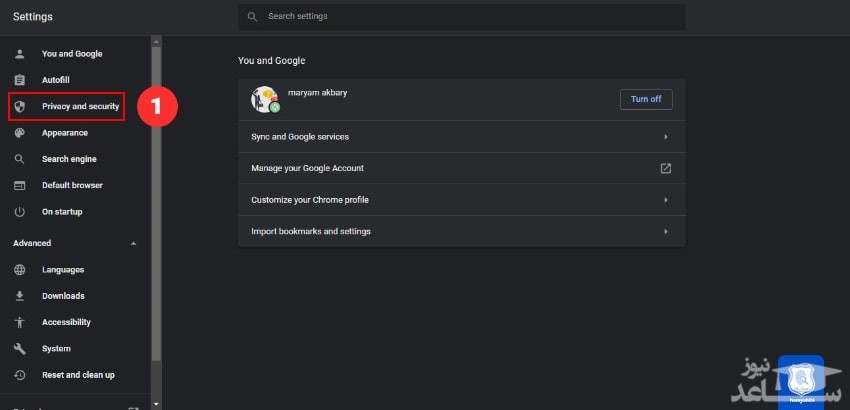Click the System wrench icon
This screenshot has width=850, height=410.
19,349
